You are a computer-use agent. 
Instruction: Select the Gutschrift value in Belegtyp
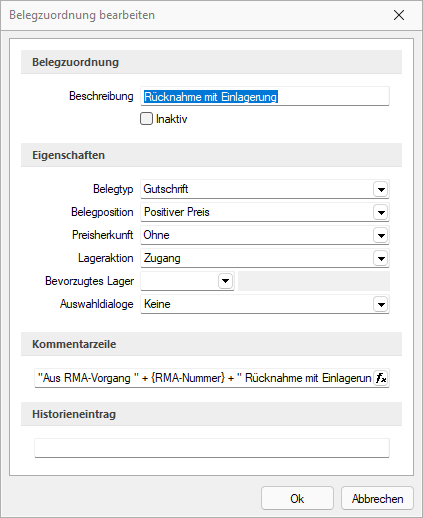(x=166, y=189)
